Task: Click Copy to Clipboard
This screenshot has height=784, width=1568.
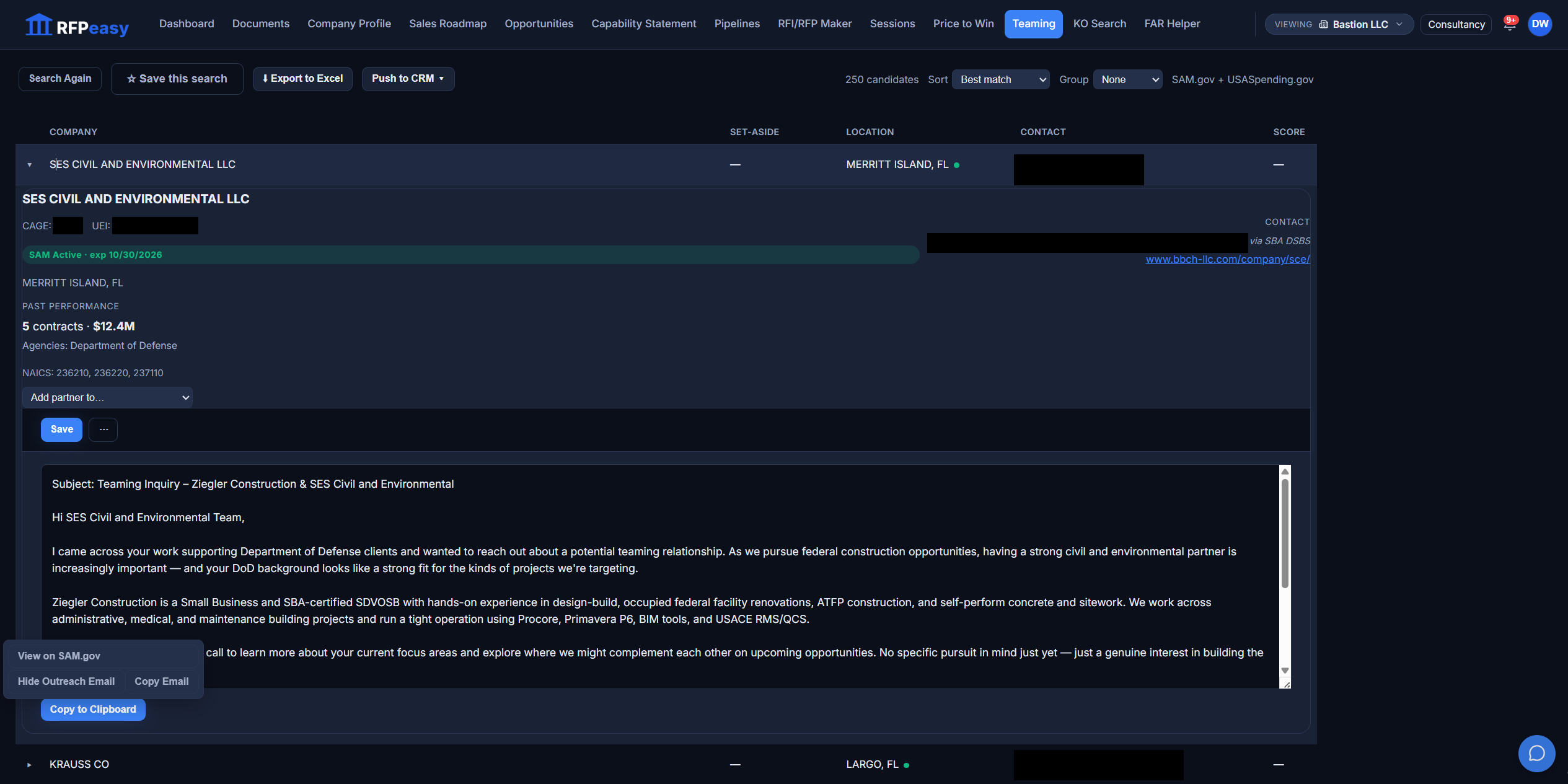Action: pyautogui.click(x=93, y=710)
